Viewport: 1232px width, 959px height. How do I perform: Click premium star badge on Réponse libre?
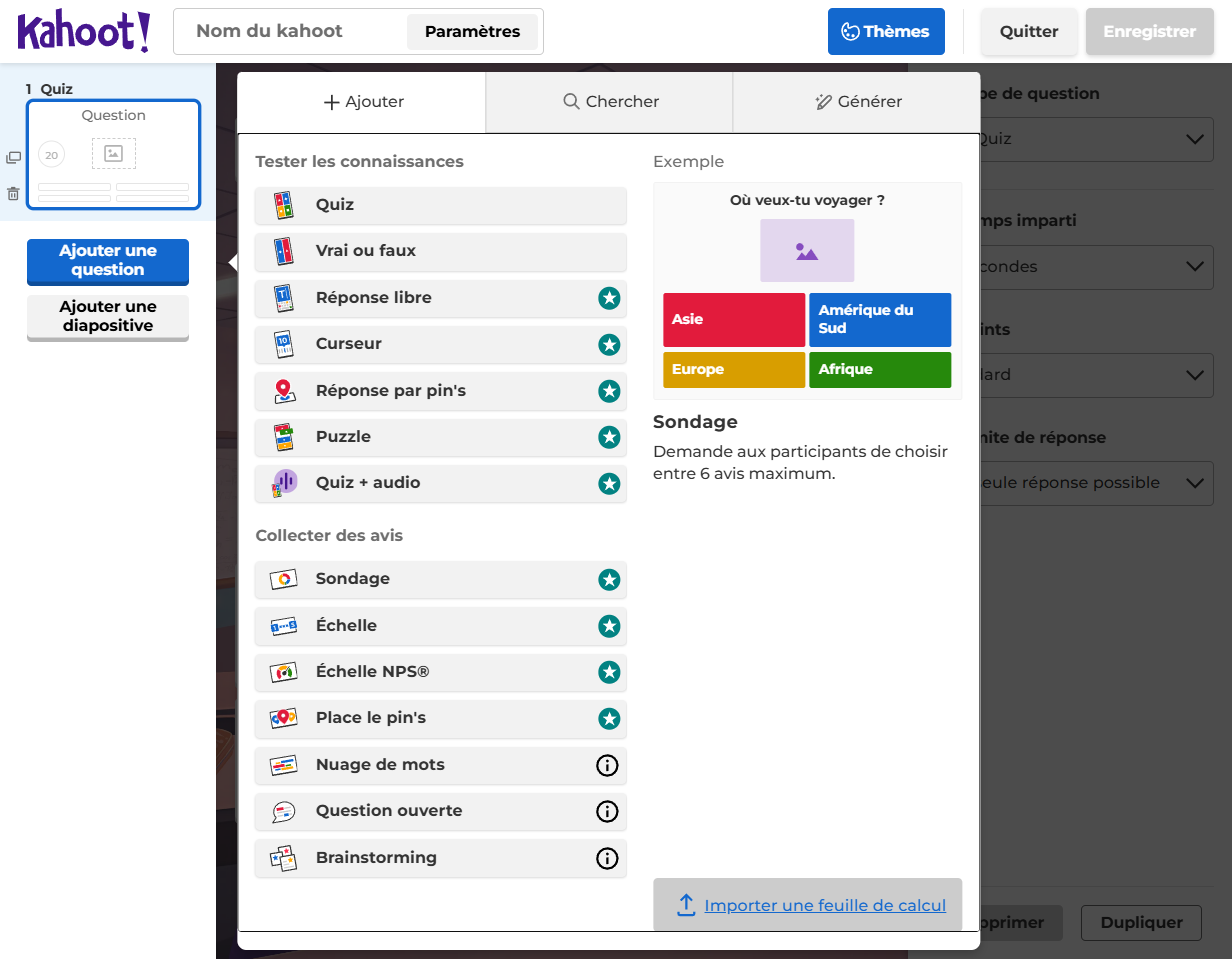[x=609, y=298]
